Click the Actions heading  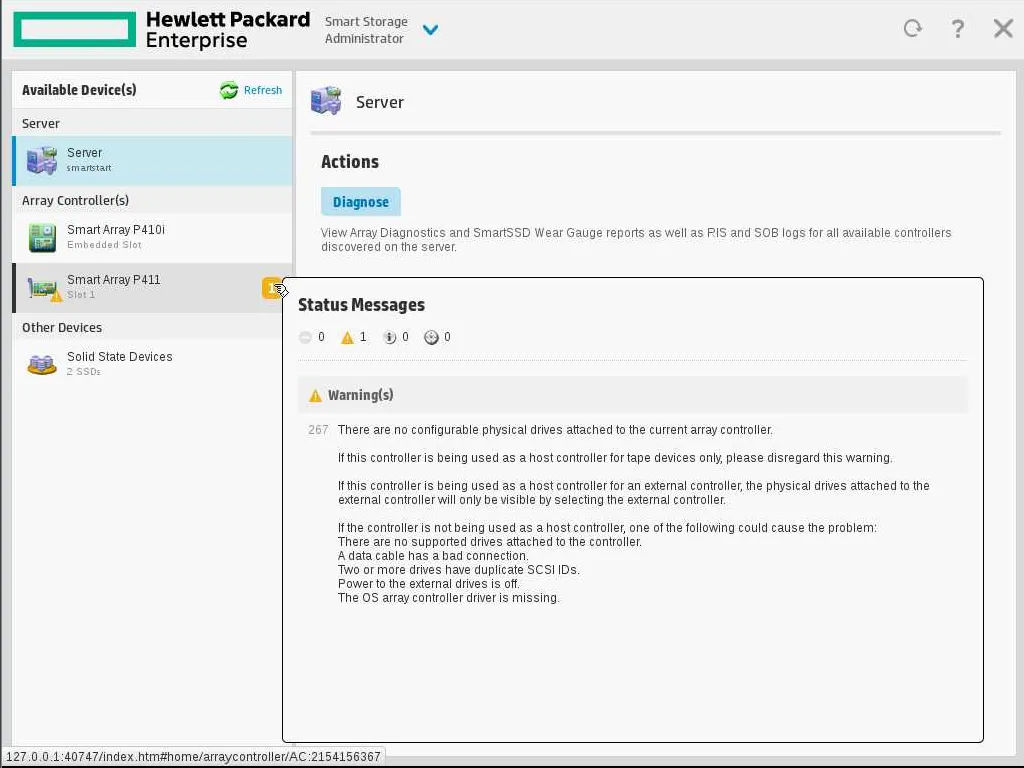coord(349,162)
